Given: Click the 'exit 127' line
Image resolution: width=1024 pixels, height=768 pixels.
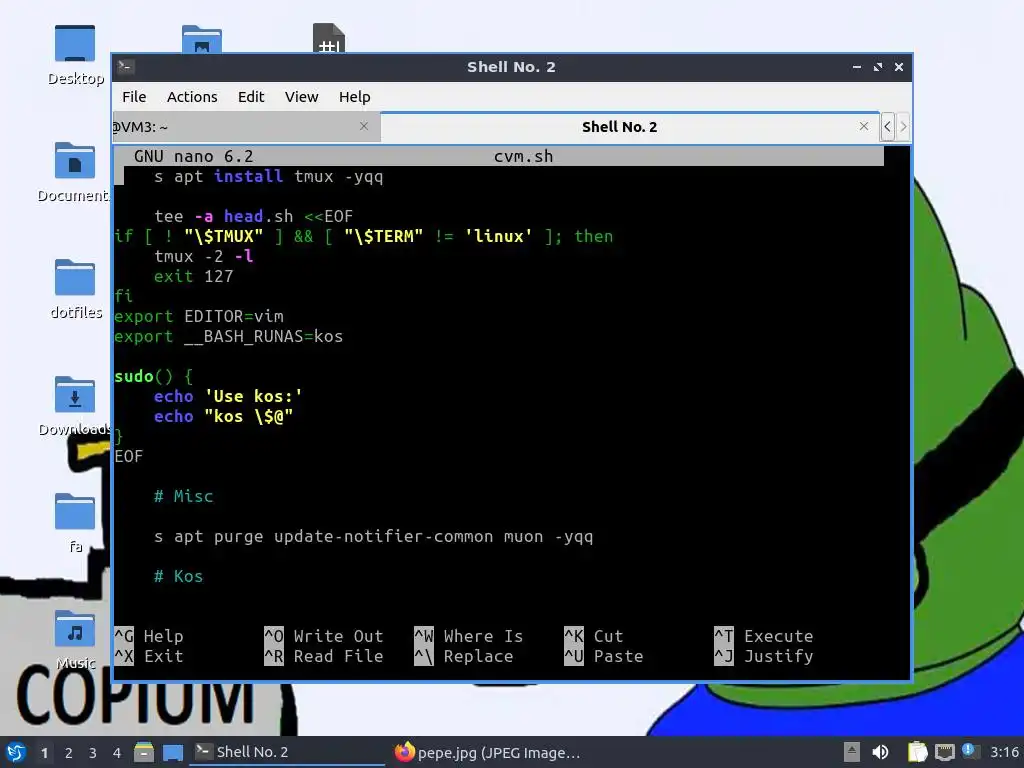Looking at the screenshot, I should [x=193, y=276].
